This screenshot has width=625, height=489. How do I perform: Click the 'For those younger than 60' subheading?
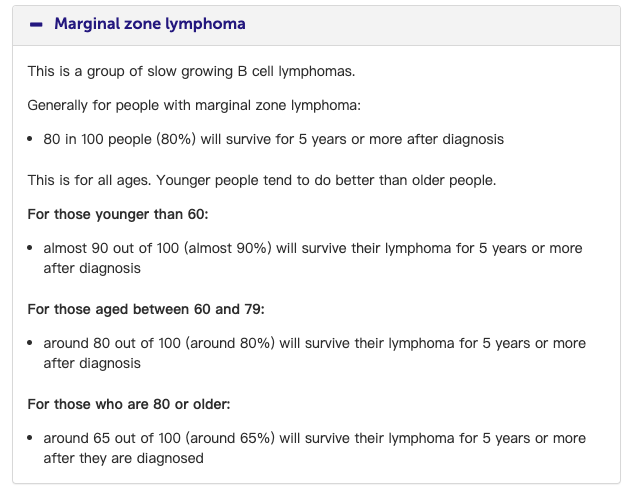[x=118, y=214]
